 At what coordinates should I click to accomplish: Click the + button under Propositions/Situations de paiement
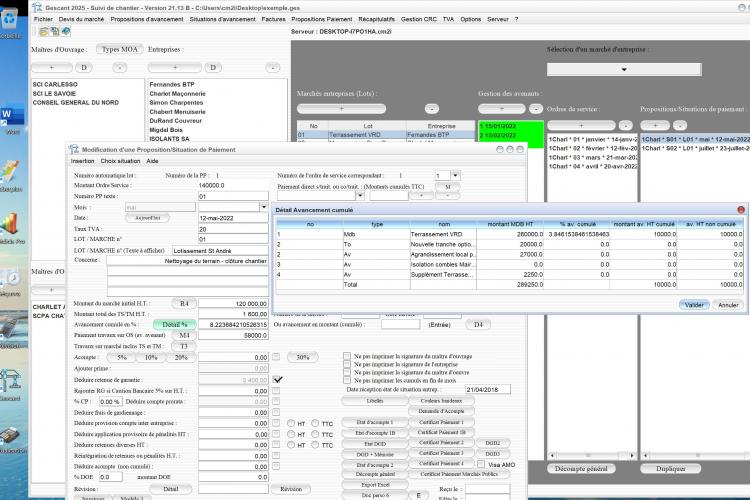pos(655,125)
